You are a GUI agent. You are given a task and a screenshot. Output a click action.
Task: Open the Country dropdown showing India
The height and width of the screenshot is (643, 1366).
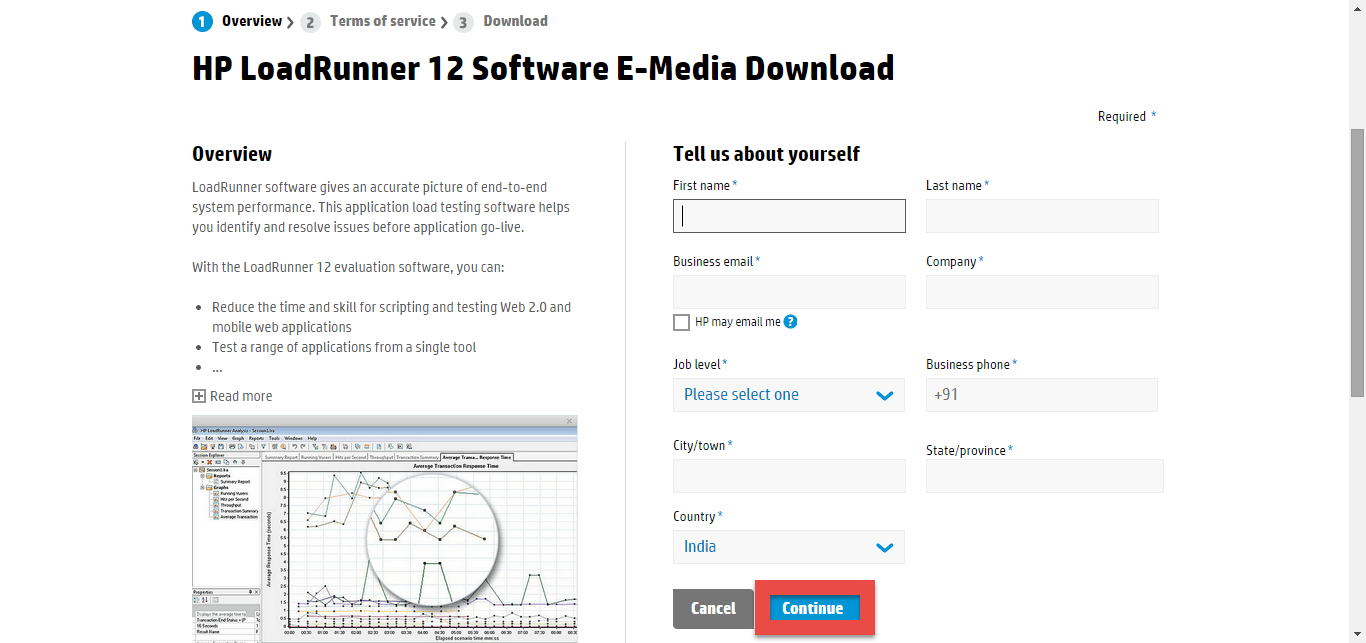coord(789,547)
